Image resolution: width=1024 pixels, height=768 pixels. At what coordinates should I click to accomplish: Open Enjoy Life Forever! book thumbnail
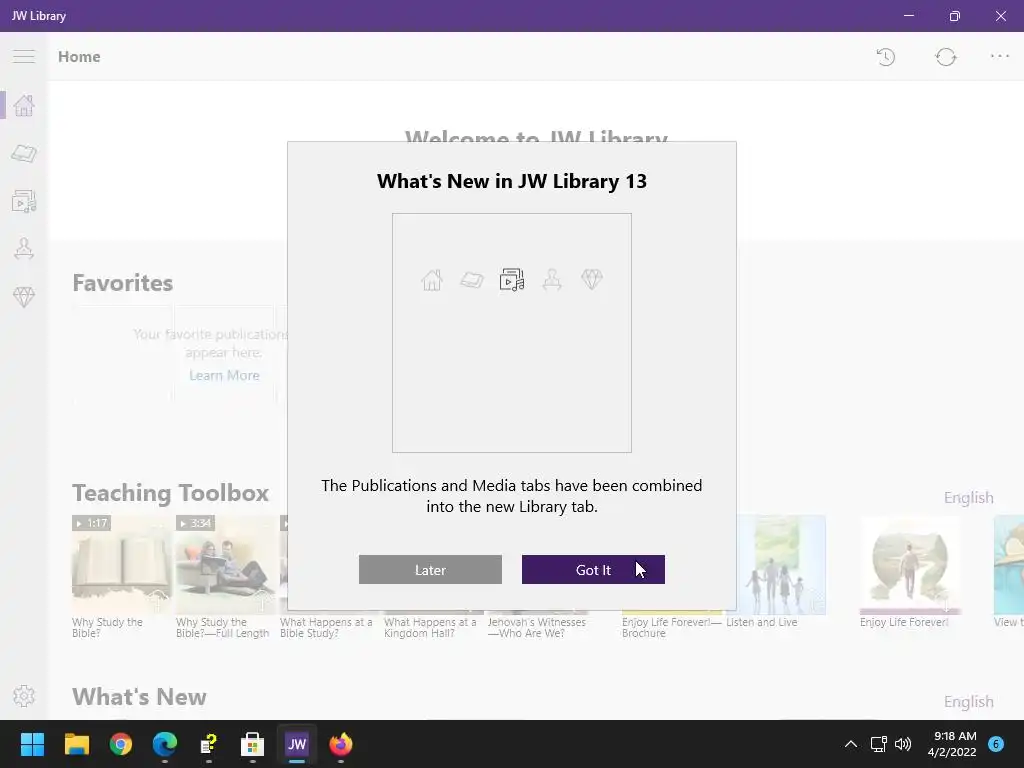click(x=910, y=565)
